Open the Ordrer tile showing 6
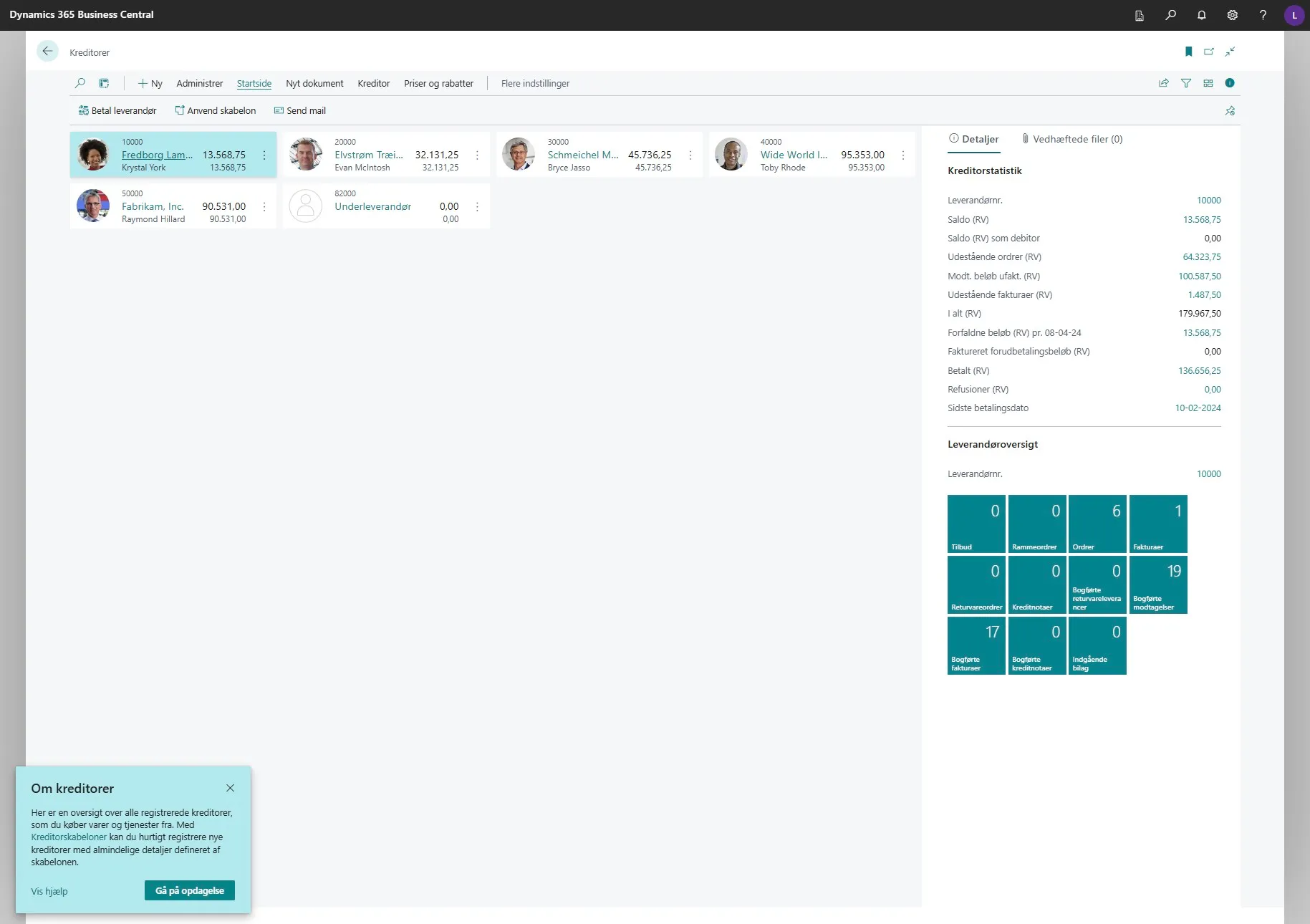The image size is (1310, 924). click(1097, 524)
